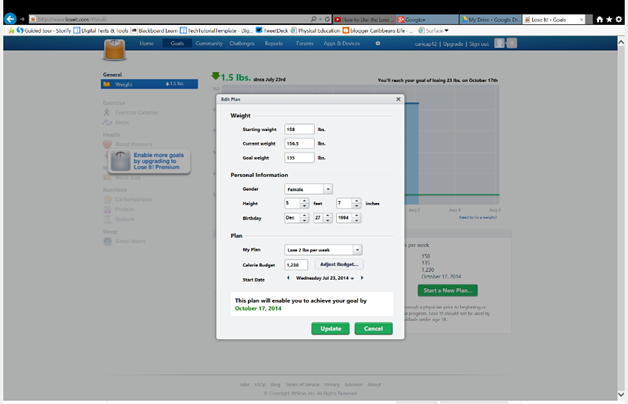Close the Edit Plan dialog
The width and height of the screenshot is (628, 404).
(398, 99)
